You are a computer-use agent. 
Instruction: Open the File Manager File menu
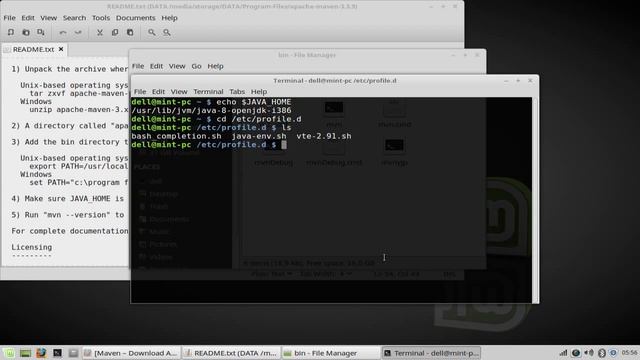pyautogui.click(x=138, y=66)
